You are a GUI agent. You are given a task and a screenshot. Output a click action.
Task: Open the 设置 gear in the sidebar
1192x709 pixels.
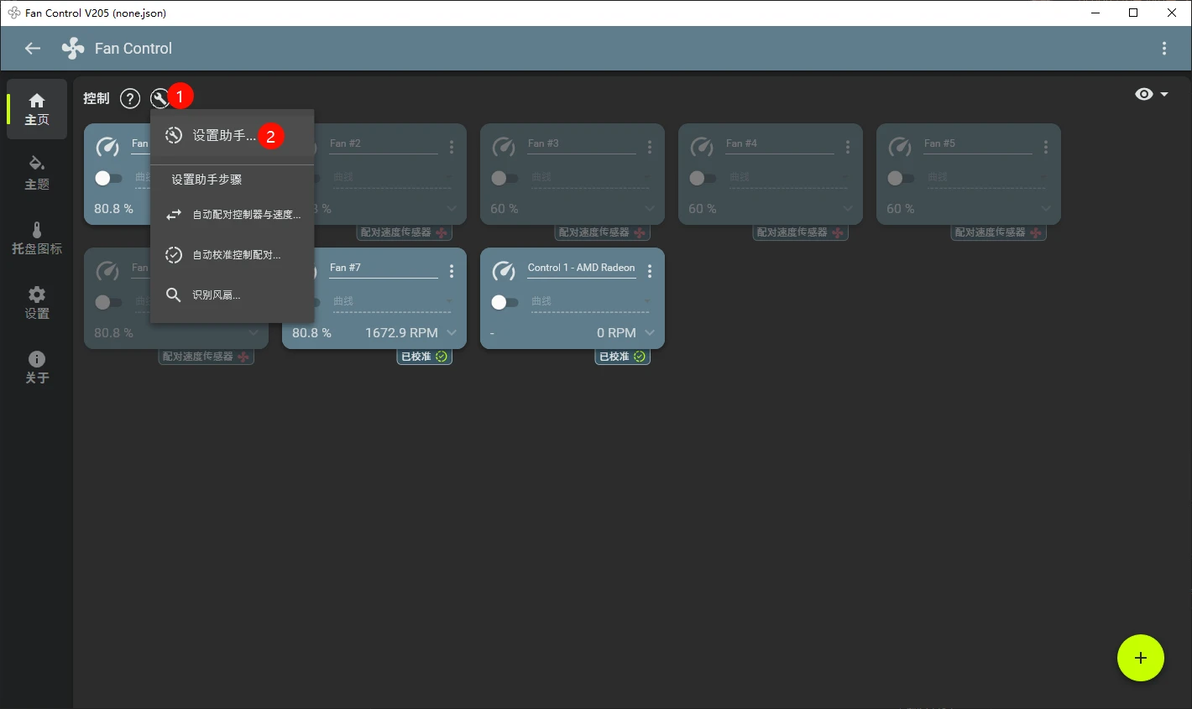[36, 302]
